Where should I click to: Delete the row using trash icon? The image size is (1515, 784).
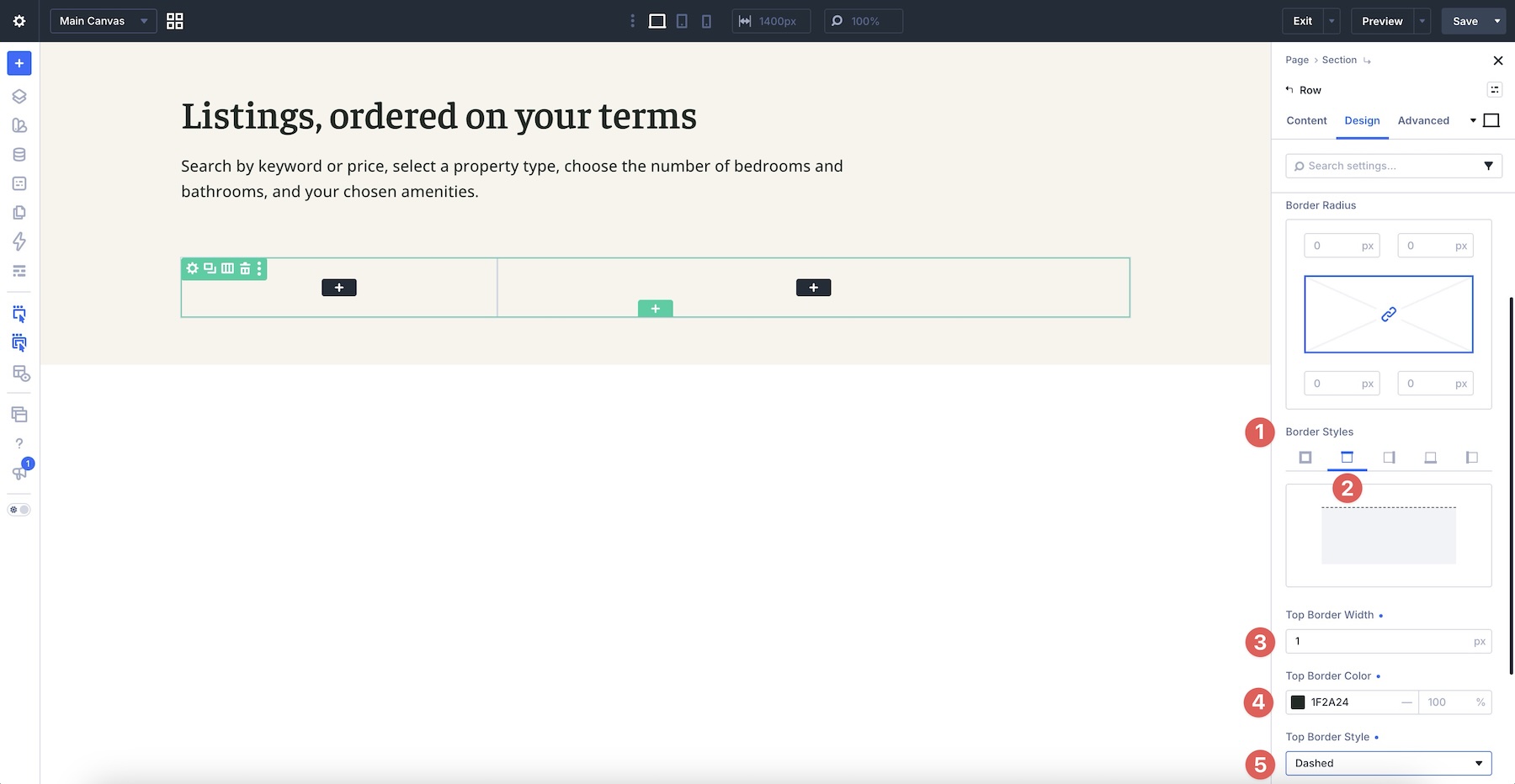coord(245,268)
